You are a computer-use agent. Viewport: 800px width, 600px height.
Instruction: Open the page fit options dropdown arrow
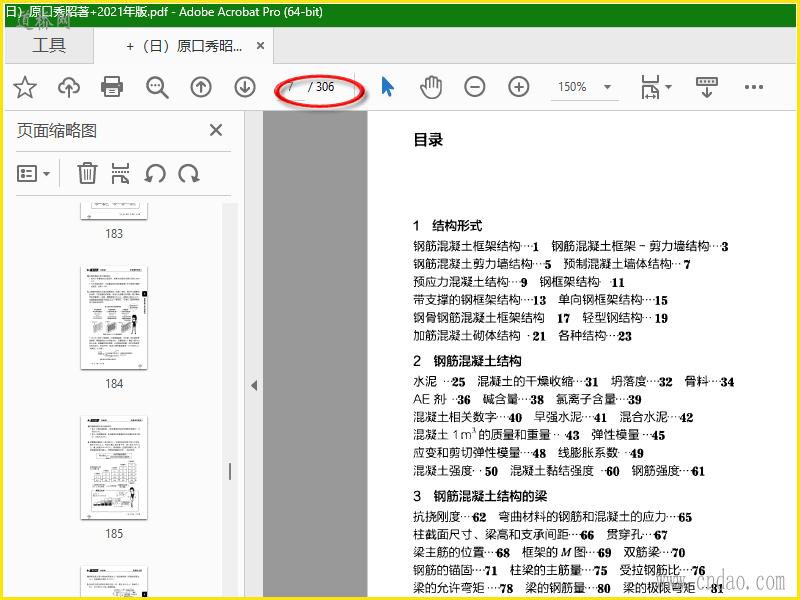coord(668,87)
